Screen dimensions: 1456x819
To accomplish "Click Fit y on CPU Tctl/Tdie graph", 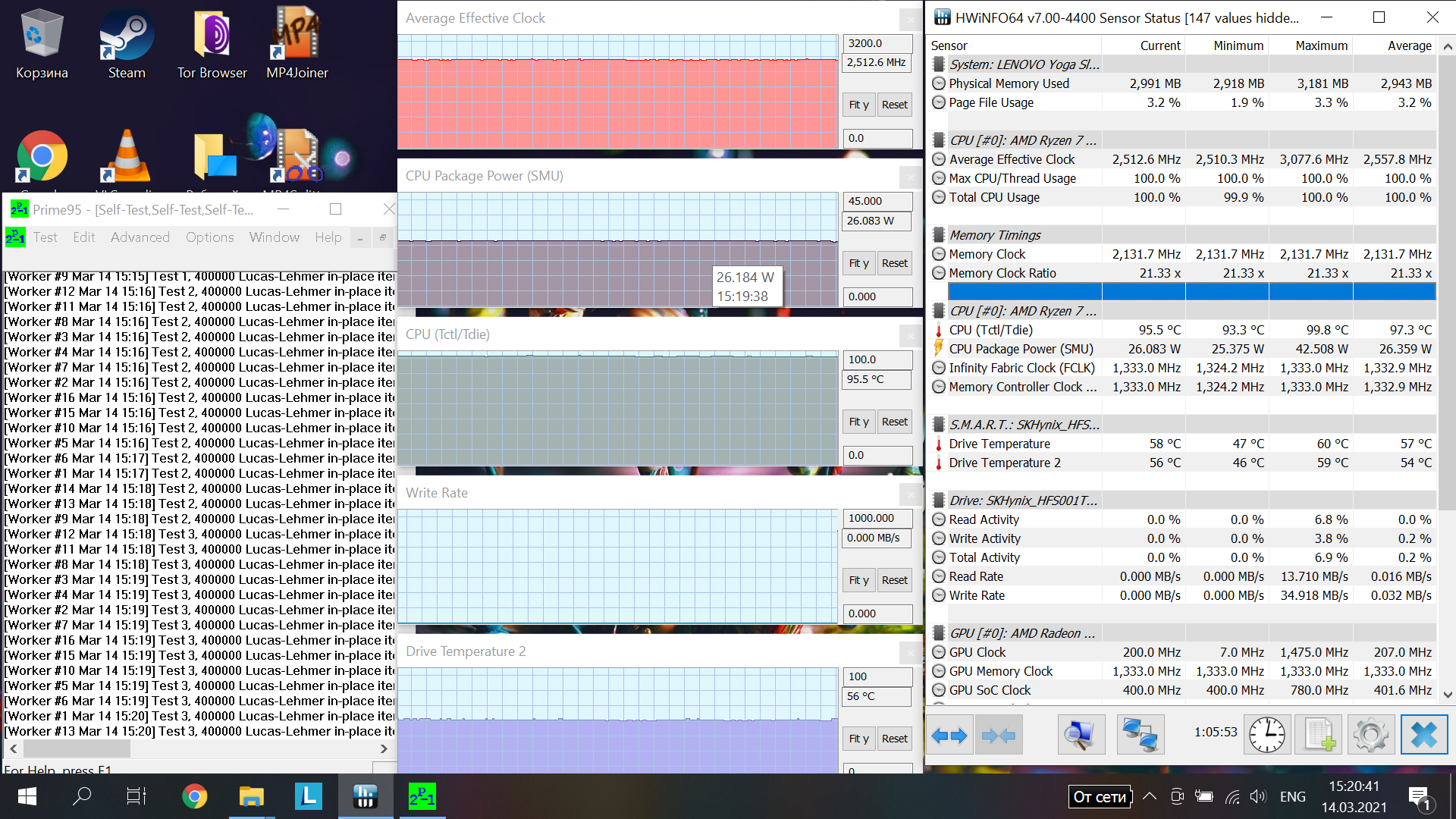I will click(x=859, y=422).
